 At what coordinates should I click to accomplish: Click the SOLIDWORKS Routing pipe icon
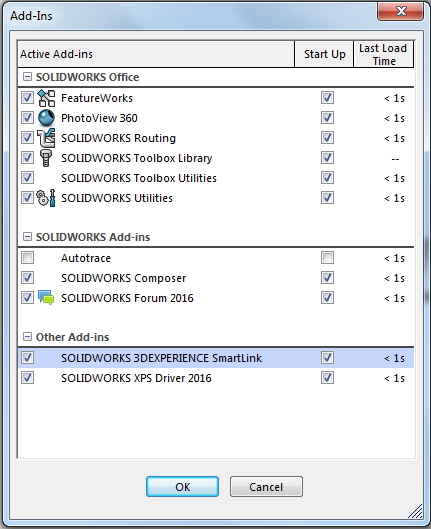pos(46,138)
